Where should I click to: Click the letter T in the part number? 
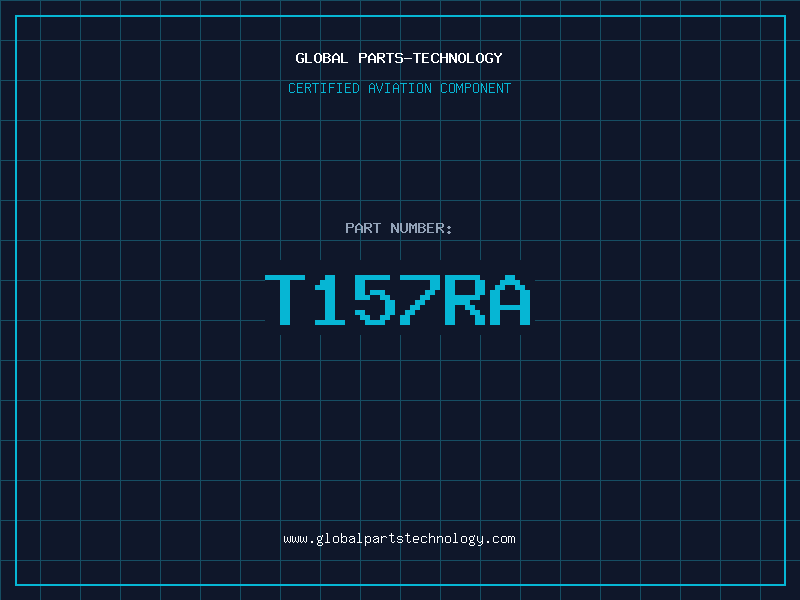[287, 300]
